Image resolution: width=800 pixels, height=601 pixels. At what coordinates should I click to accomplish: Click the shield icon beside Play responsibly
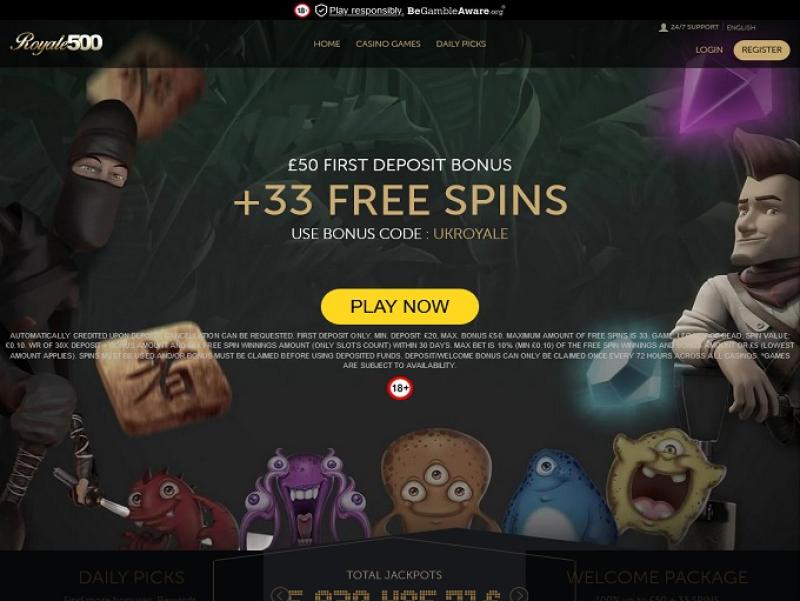pyautogui.click(x=320, y=10)
